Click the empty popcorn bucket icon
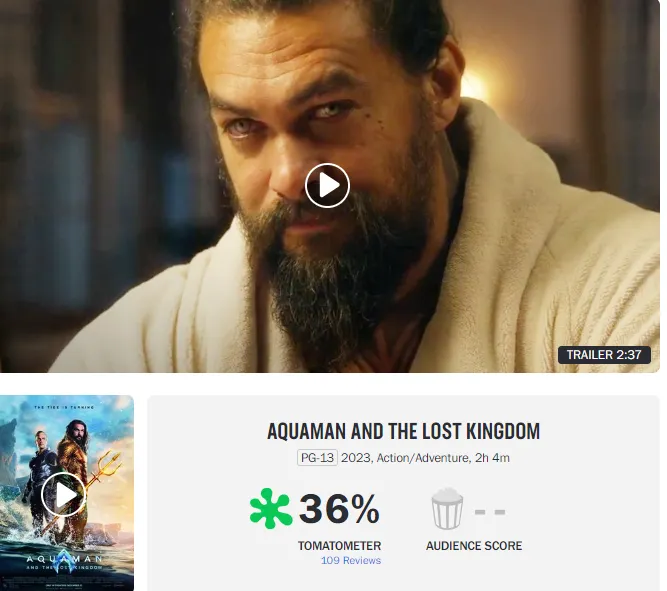The image size is (667, 591). [x=447, y=508]
